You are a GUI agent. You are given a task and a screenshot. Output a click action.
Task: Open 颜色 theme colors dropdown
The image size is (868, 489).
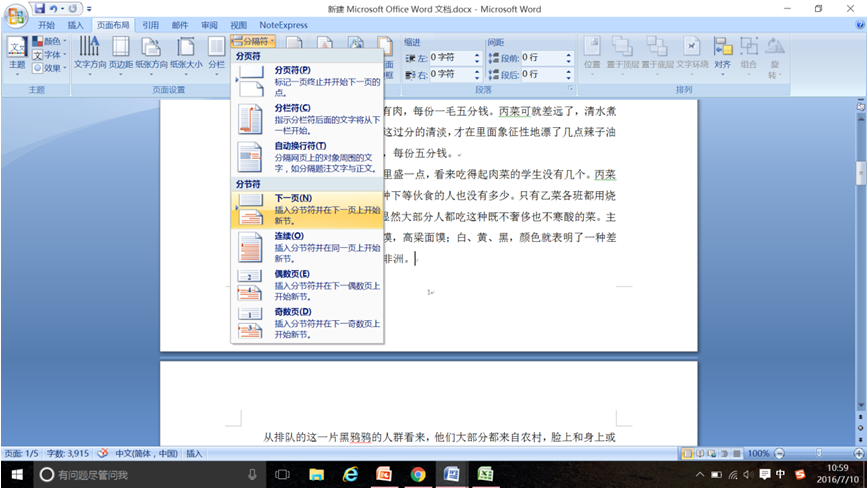[49, 41]
